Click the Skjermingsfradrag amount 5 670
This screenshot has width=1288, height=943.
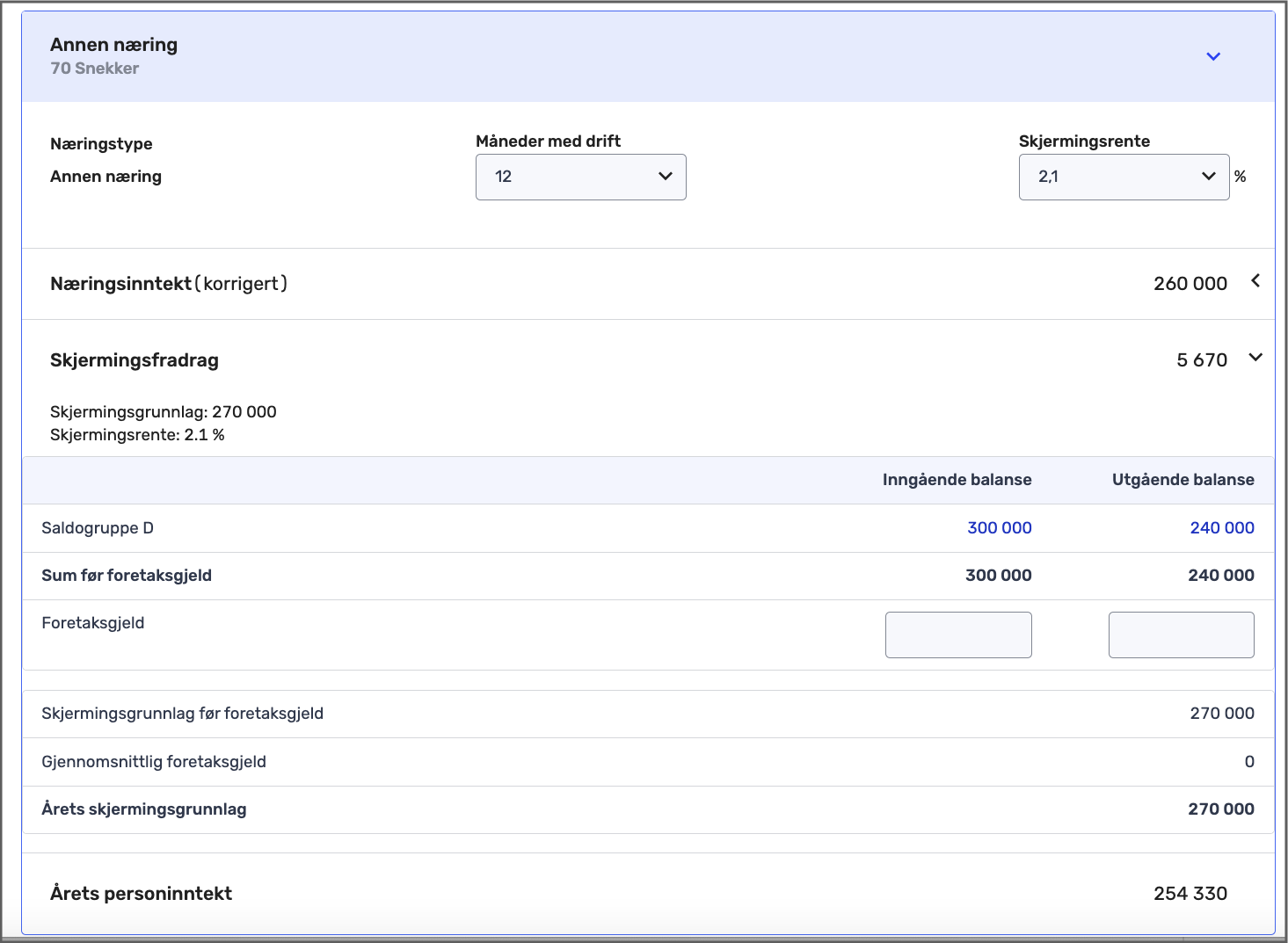(x=1201, y=360)
